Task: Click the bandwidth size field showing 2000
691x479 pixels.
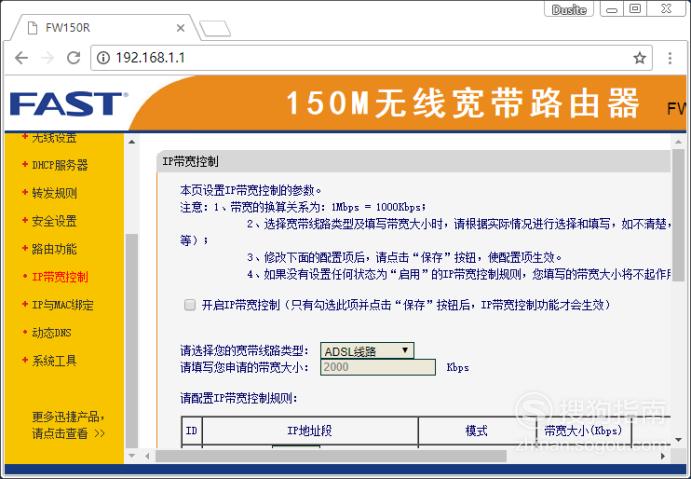Action: (378, 367)
